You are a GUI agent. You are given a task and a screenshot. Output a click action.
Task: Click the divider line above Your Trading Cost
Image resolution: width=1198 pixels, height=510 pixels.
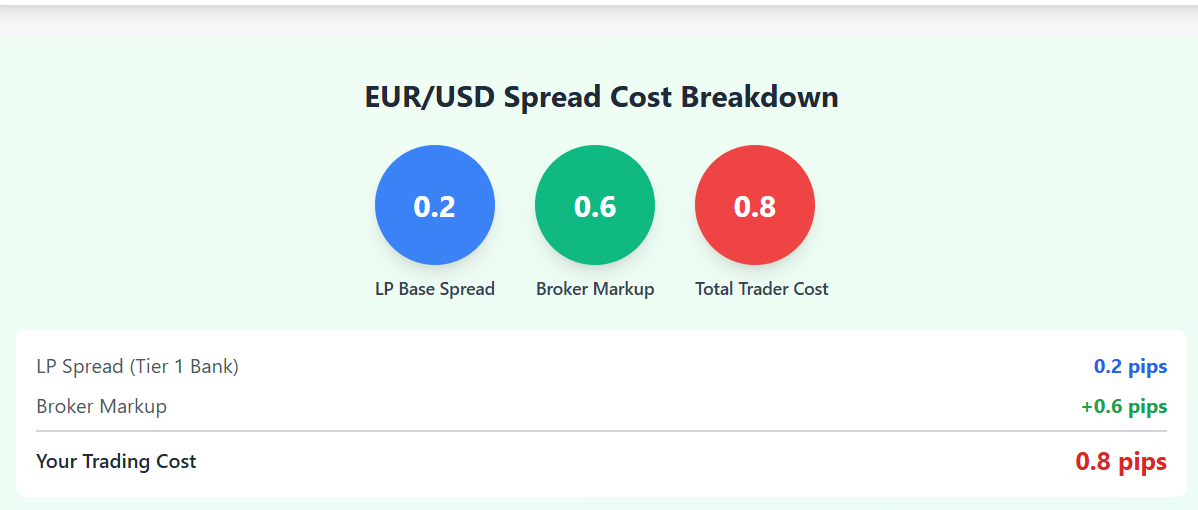click(x=601, y=431)
